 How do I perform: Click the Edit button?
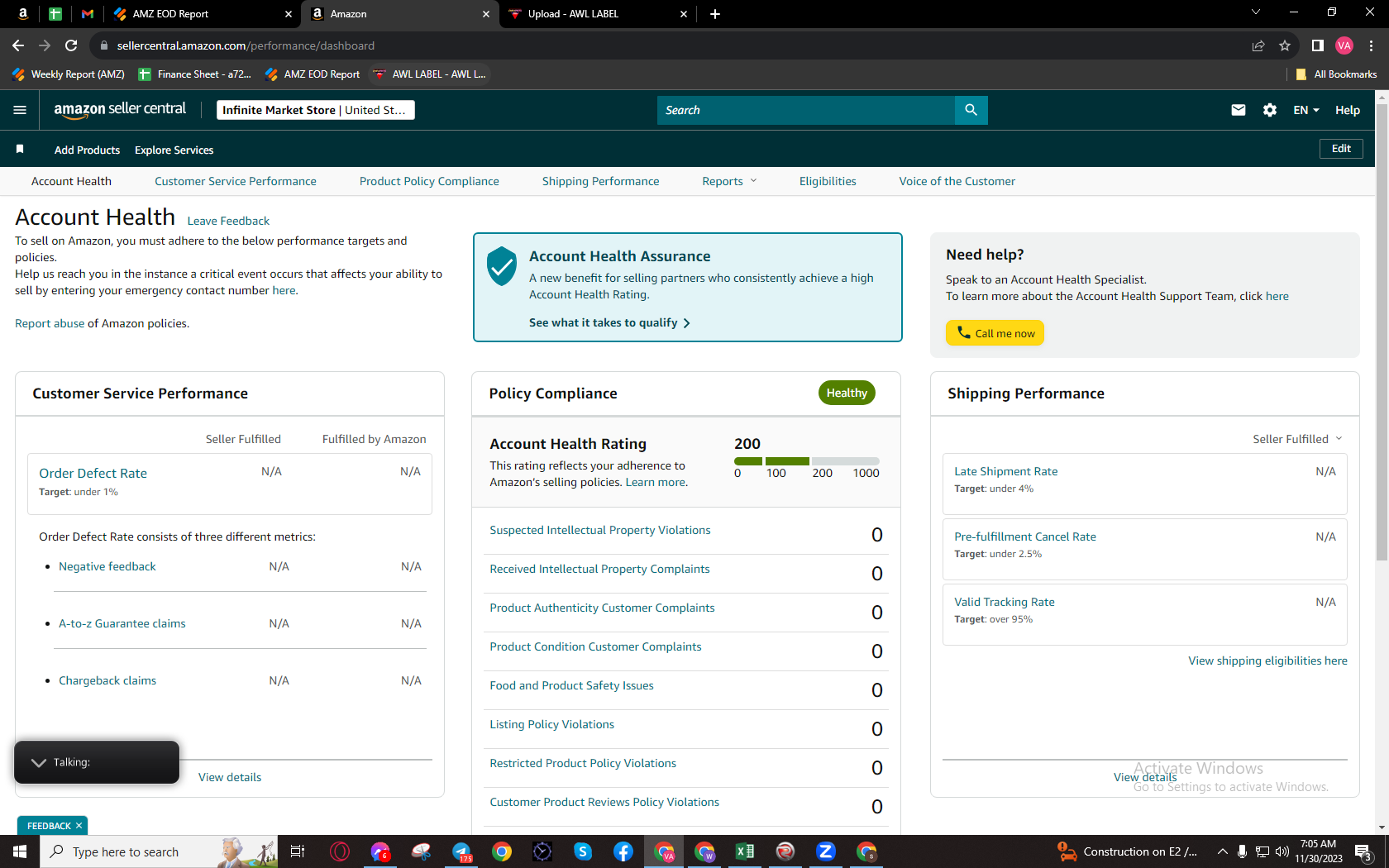coord(1341,149)
